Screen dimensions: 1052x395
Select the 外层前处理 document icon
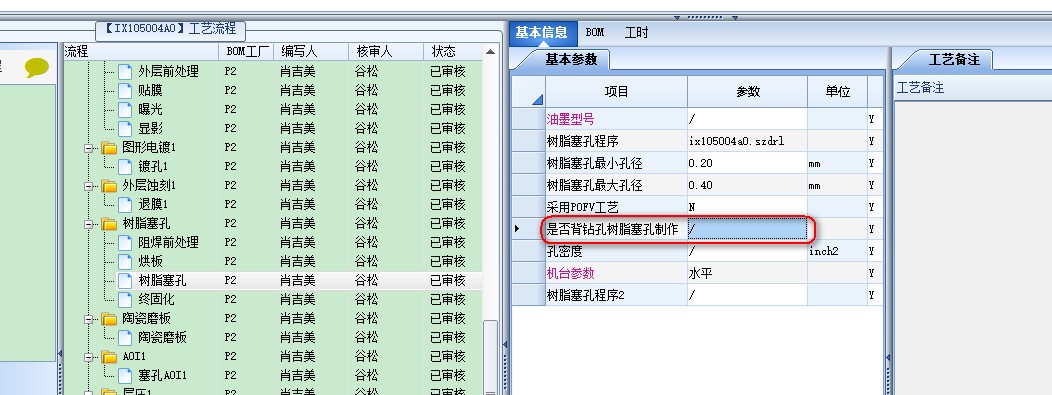click(125, 71)
